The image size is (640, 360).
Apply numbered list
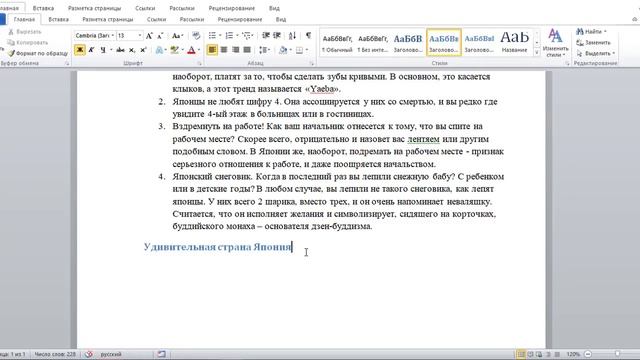click(229, 36)
